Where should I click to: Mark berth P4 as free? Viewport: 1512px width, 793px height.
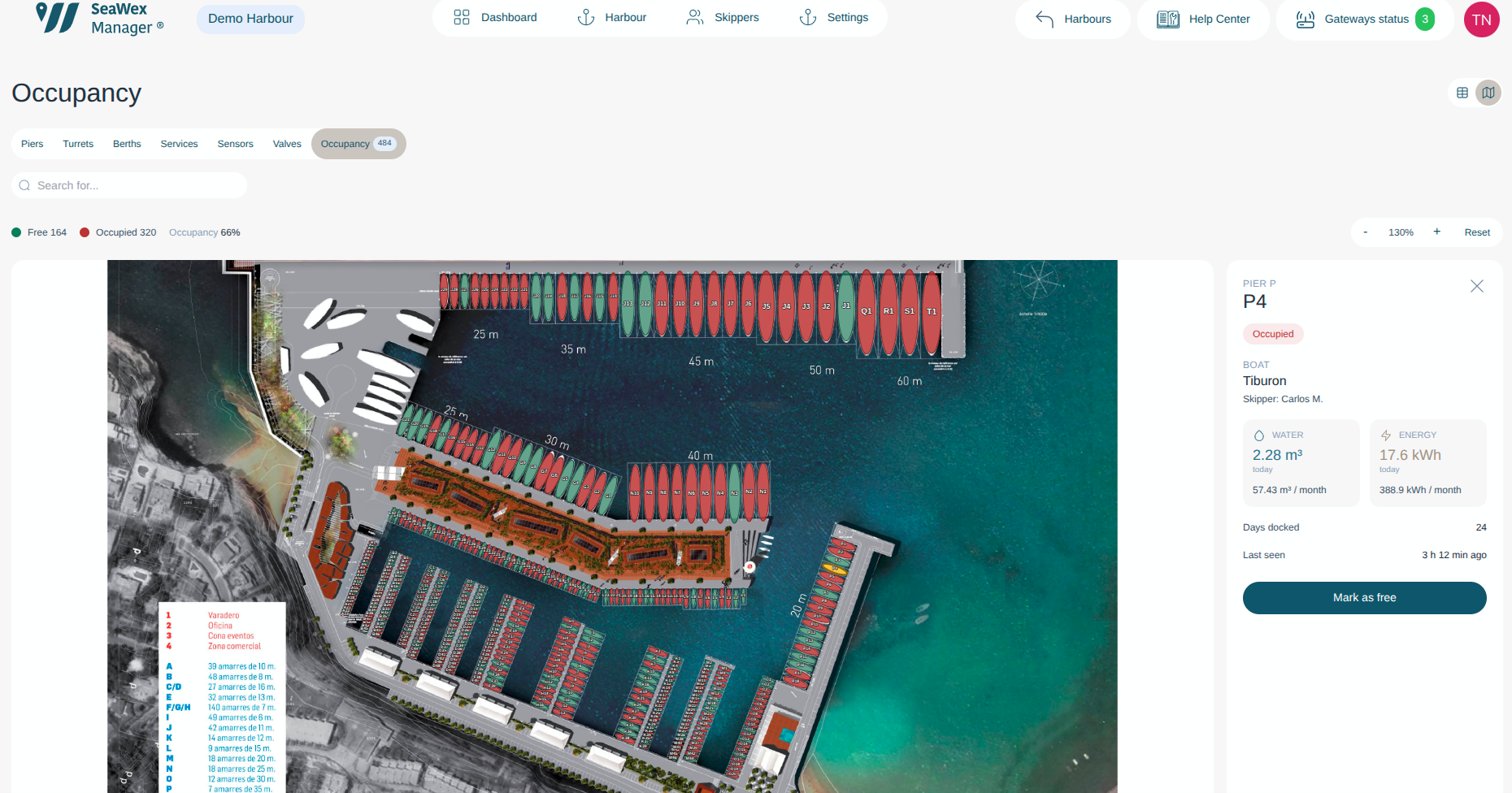pos(1365,598)
